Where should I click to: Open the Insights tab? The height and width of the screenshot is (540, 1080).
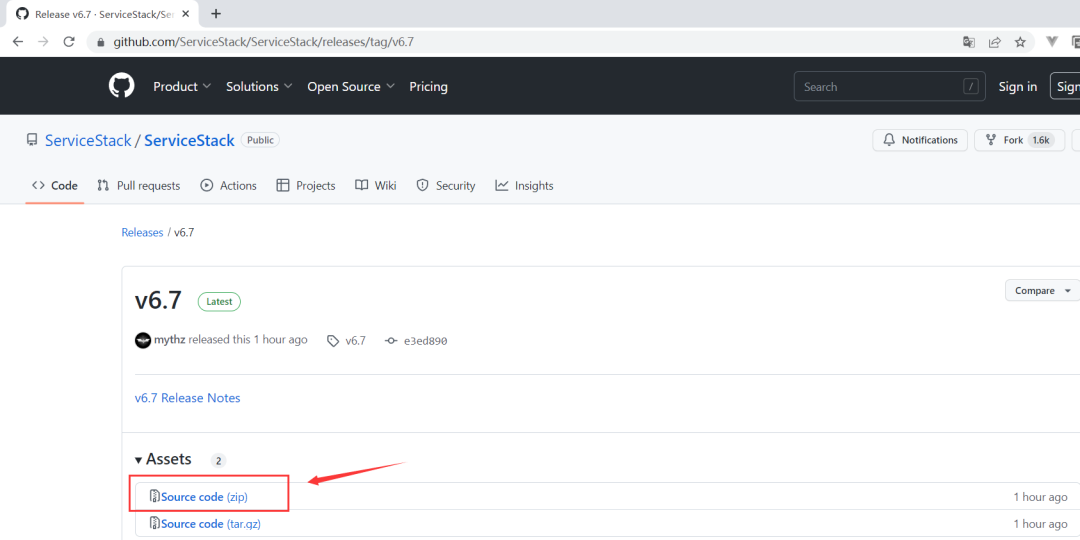[524, 185]
